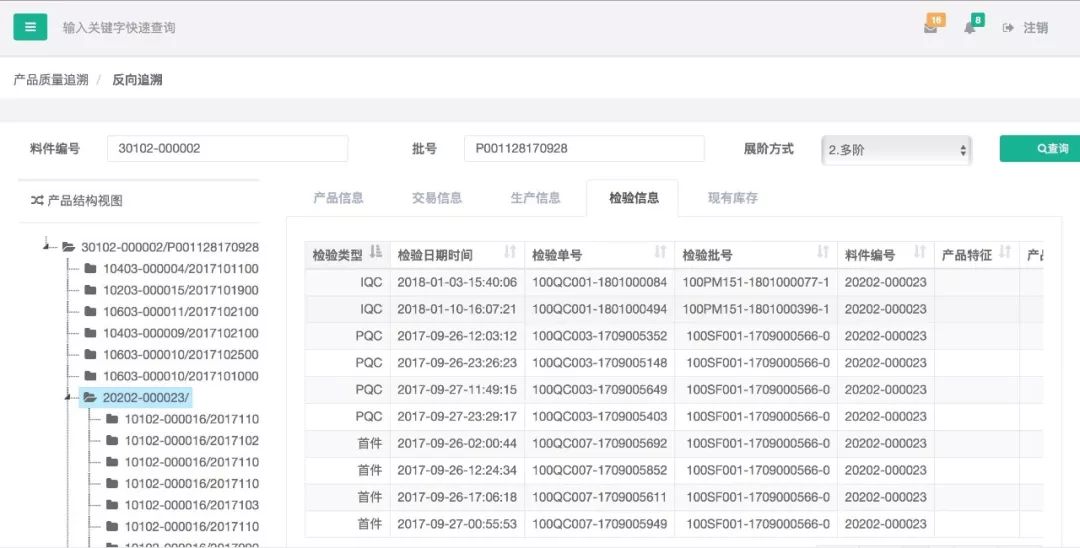1080x548 pixels.
Task: Sort by 检验单号 column sort icon
Action: pos(660,254)
